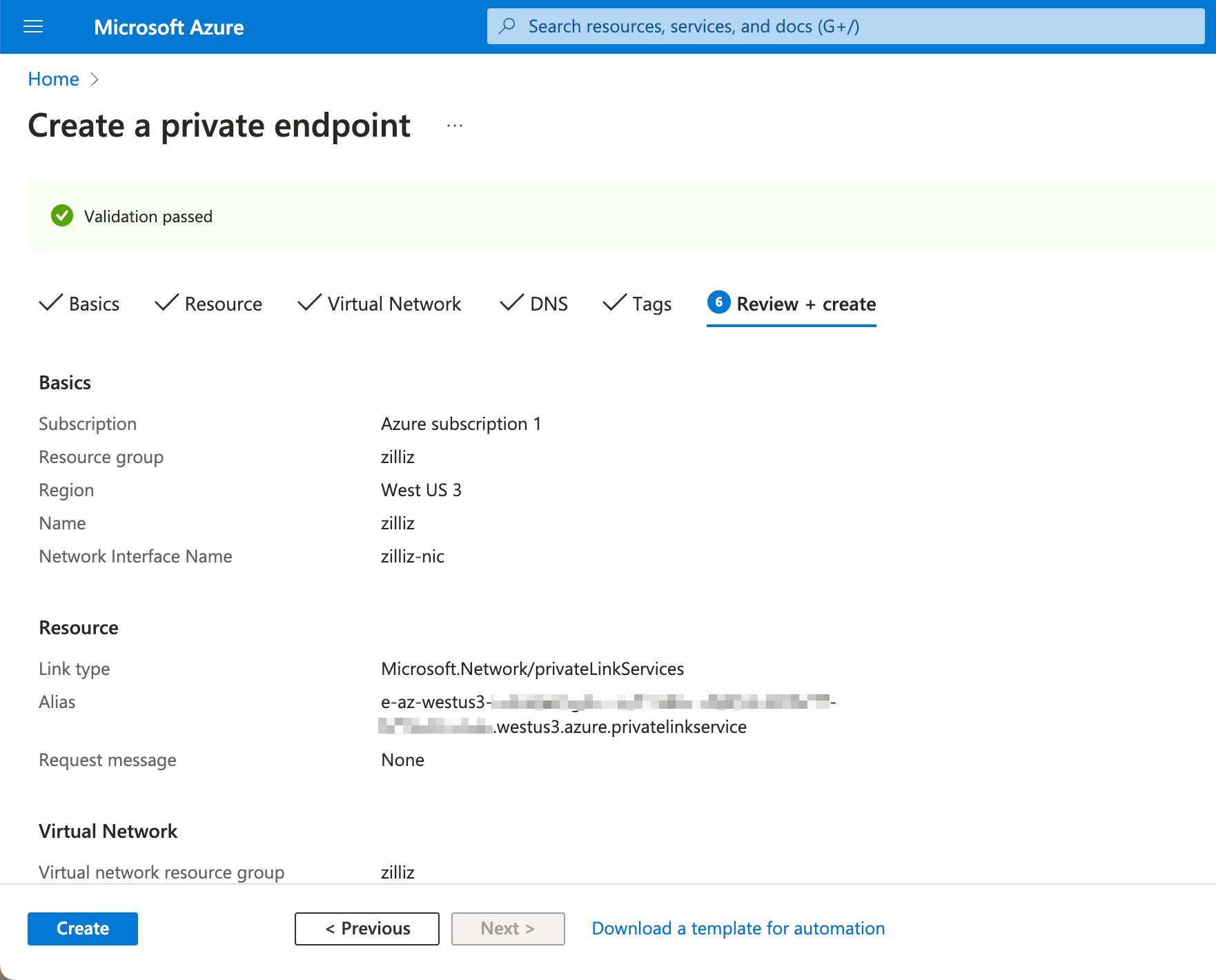This screenshot has height=980, width=1216.
Task: Switch to the Basics tab
Action: 94,304
